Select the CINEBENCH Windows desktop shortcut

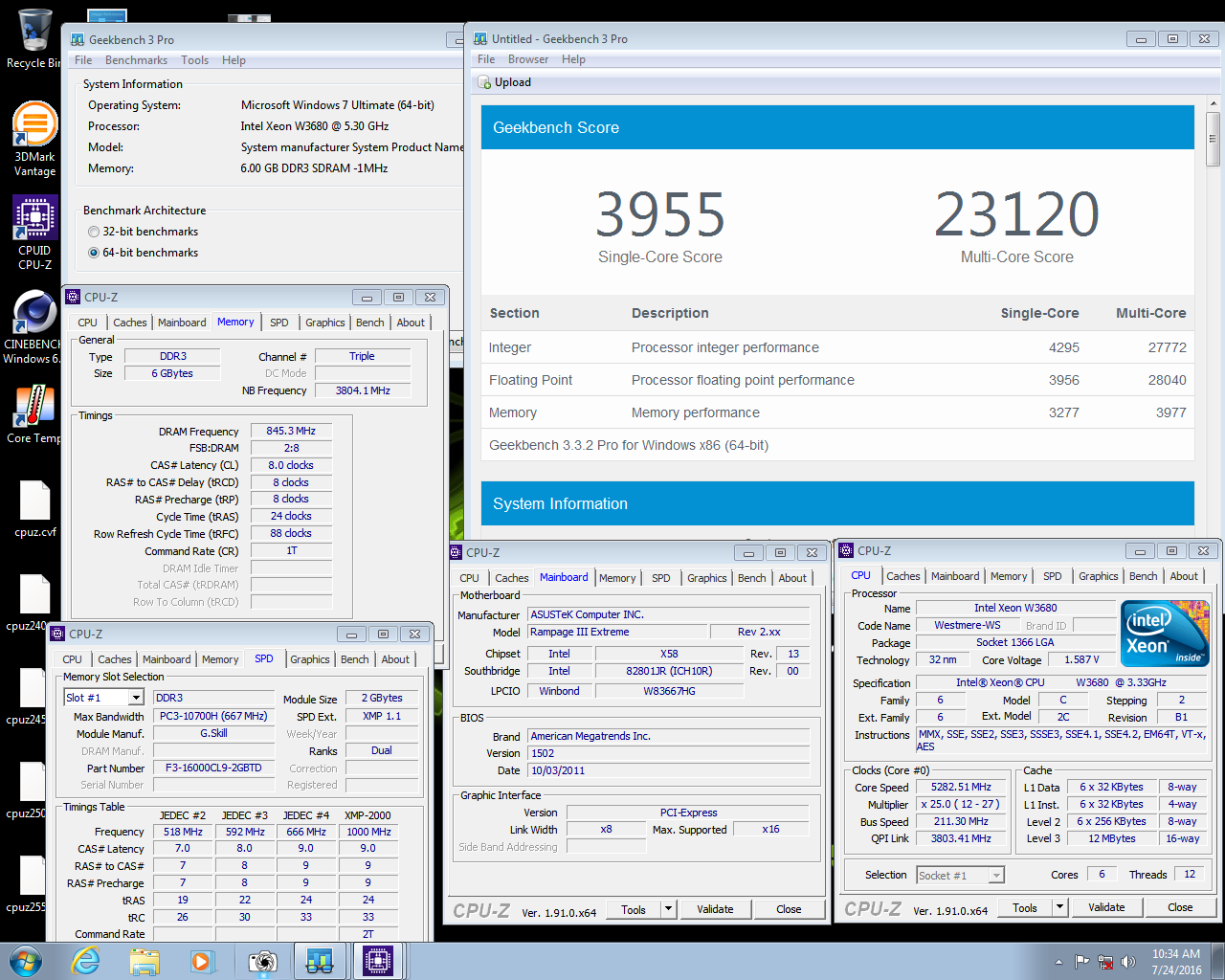coord(33,326)
